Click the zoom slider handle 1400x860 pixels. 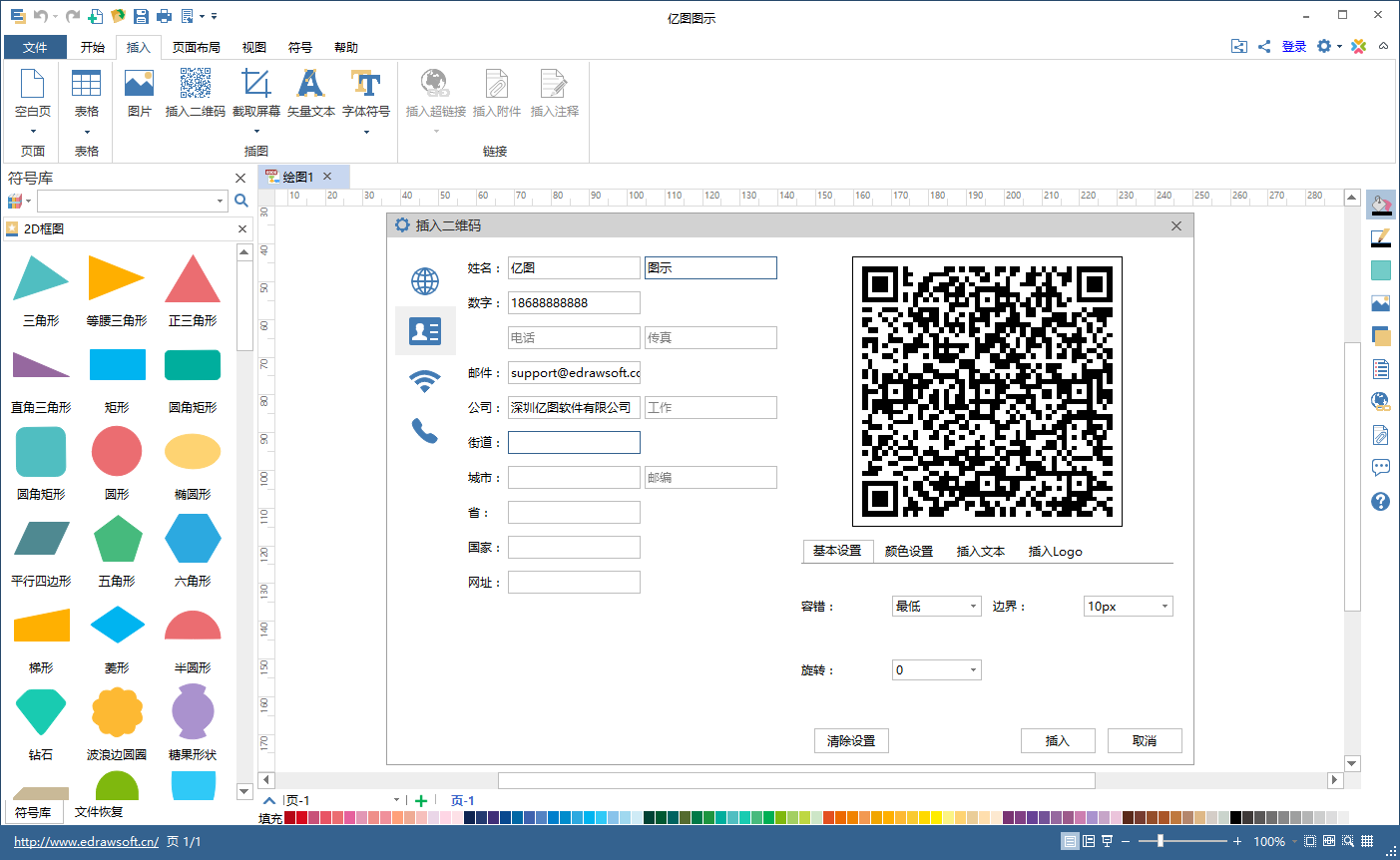click(x=1160, y=841)
